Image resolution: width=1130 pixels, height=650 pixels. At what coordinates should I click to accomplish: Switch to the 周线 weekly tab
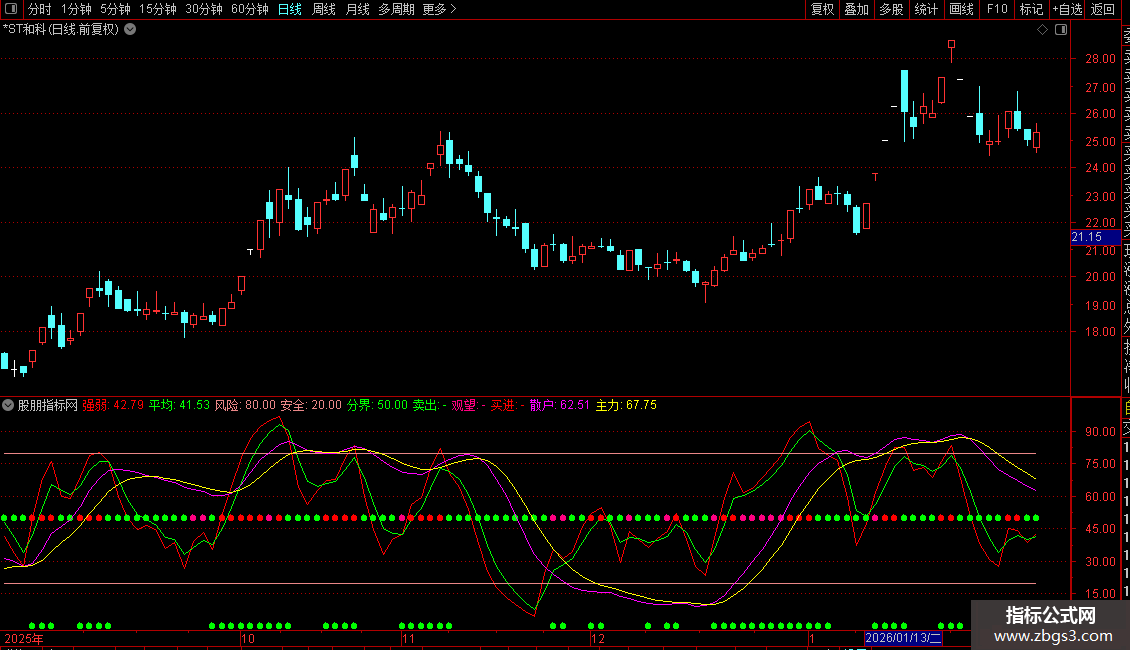pos(324,9)
